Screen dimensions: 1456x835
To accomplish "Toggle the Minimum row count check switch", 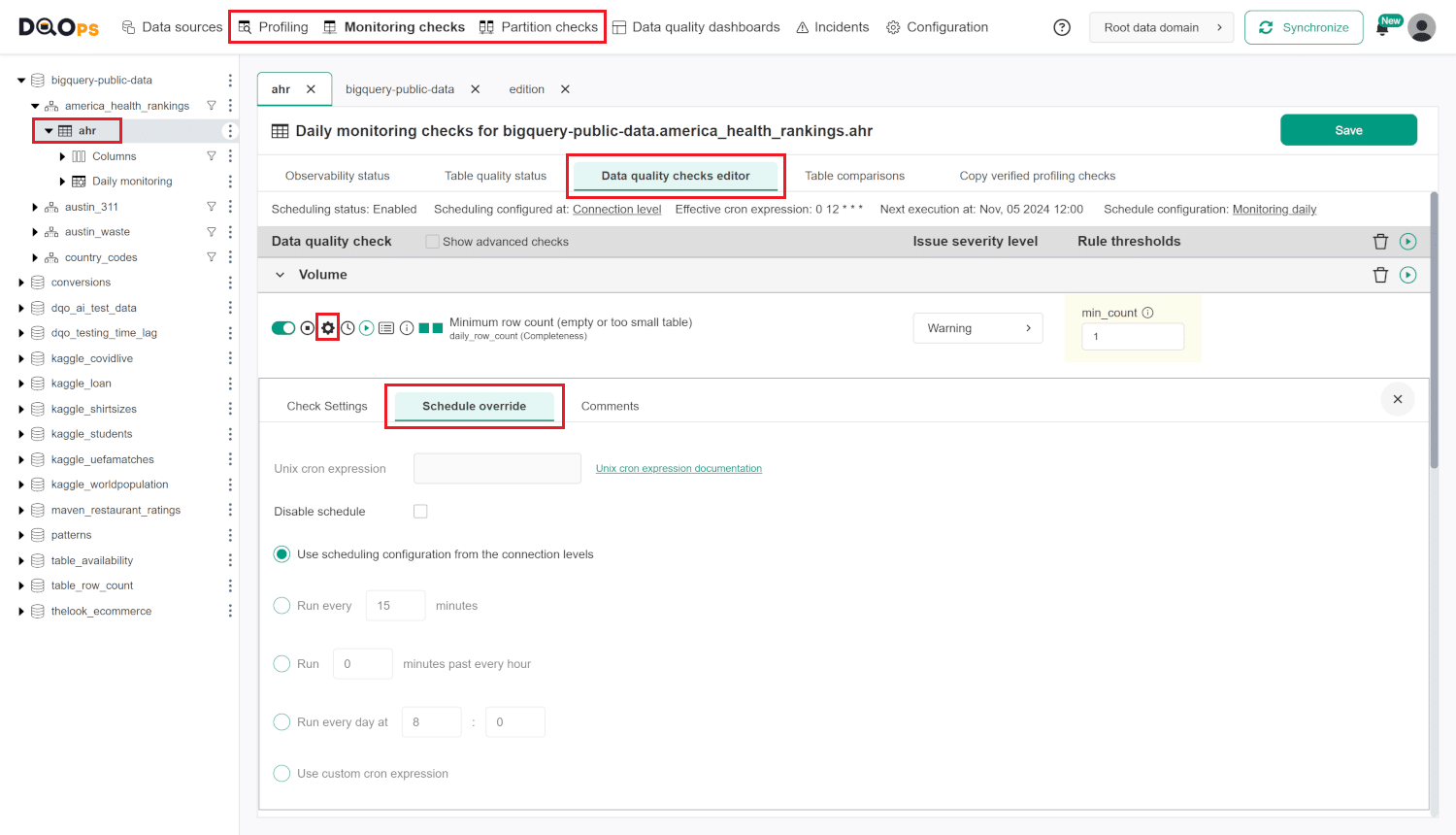I will click(283, 328).
